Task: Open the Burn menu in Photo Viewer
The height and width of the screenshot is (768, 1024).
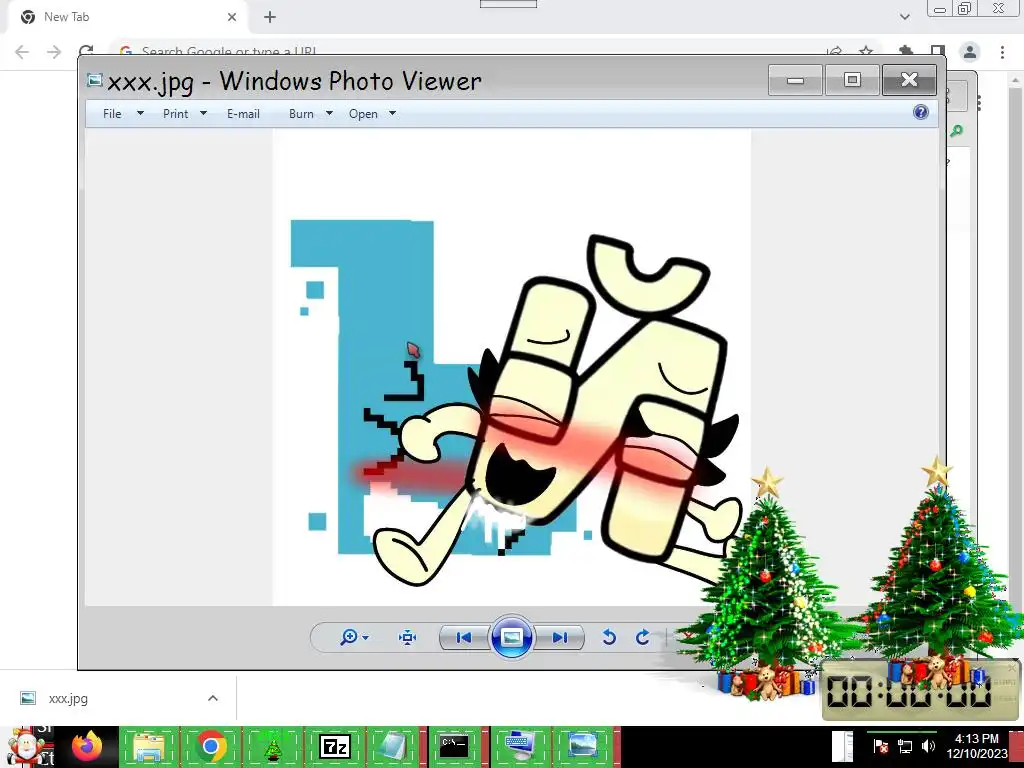Action: click(x=301, y=114)
